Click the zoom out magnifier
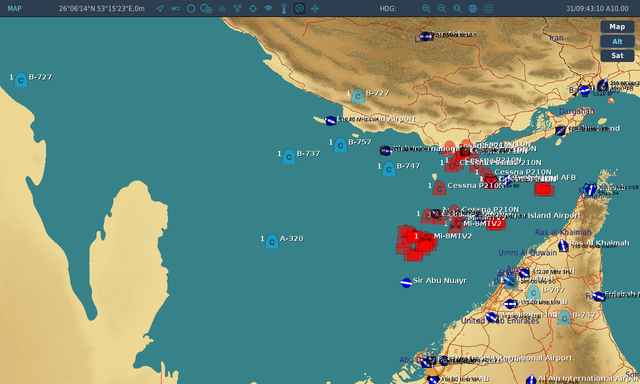 coord(442,9)
